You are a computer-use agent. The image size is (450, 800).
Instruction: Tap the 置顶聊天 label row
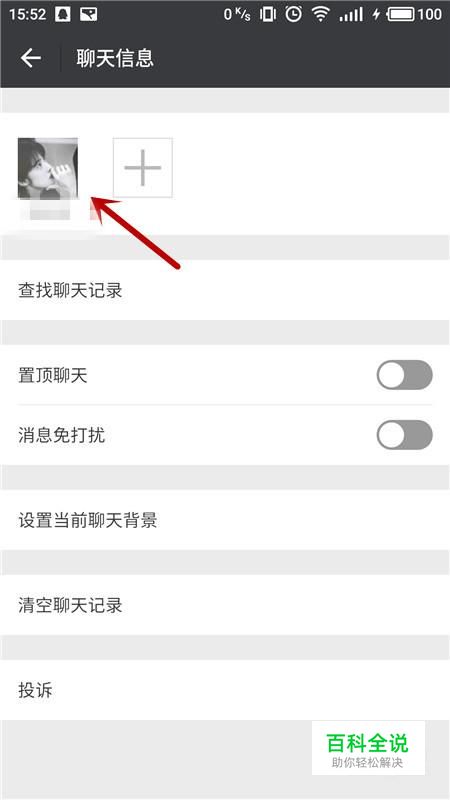(x=225, y=375)
